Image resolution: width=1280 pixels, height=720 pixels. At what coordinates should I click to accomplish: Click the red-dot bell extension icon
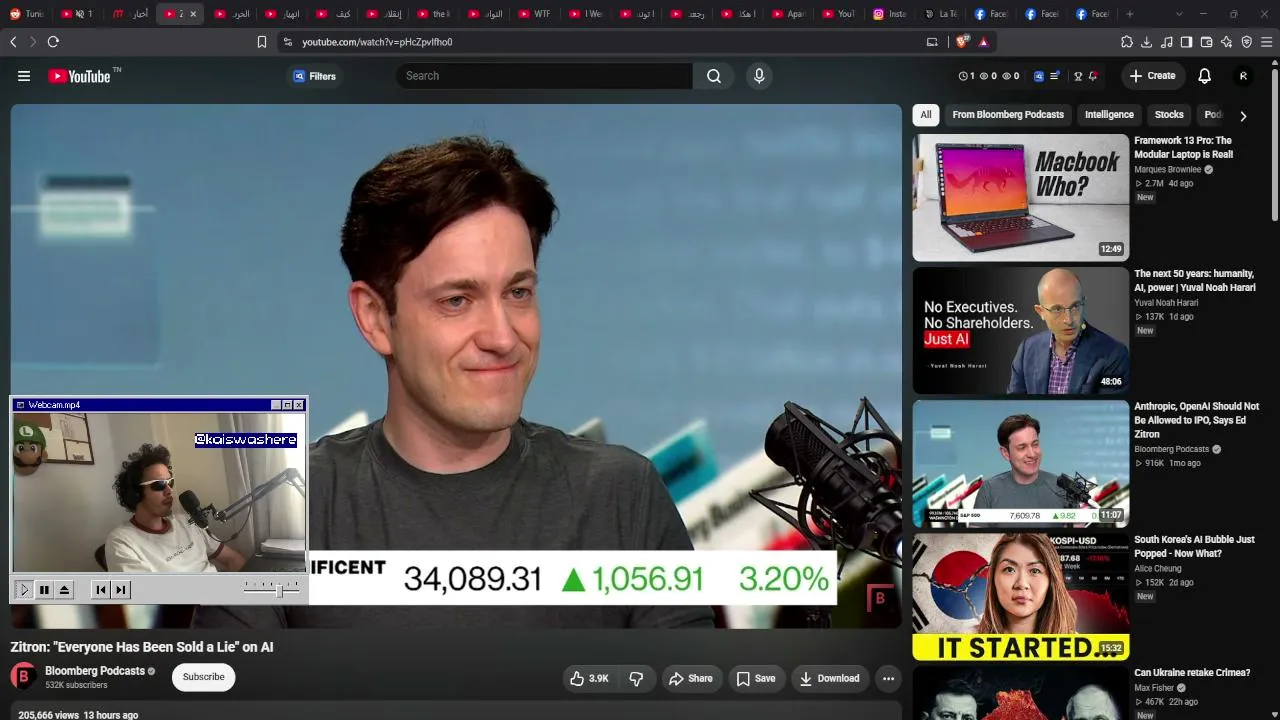point(1093,76)
